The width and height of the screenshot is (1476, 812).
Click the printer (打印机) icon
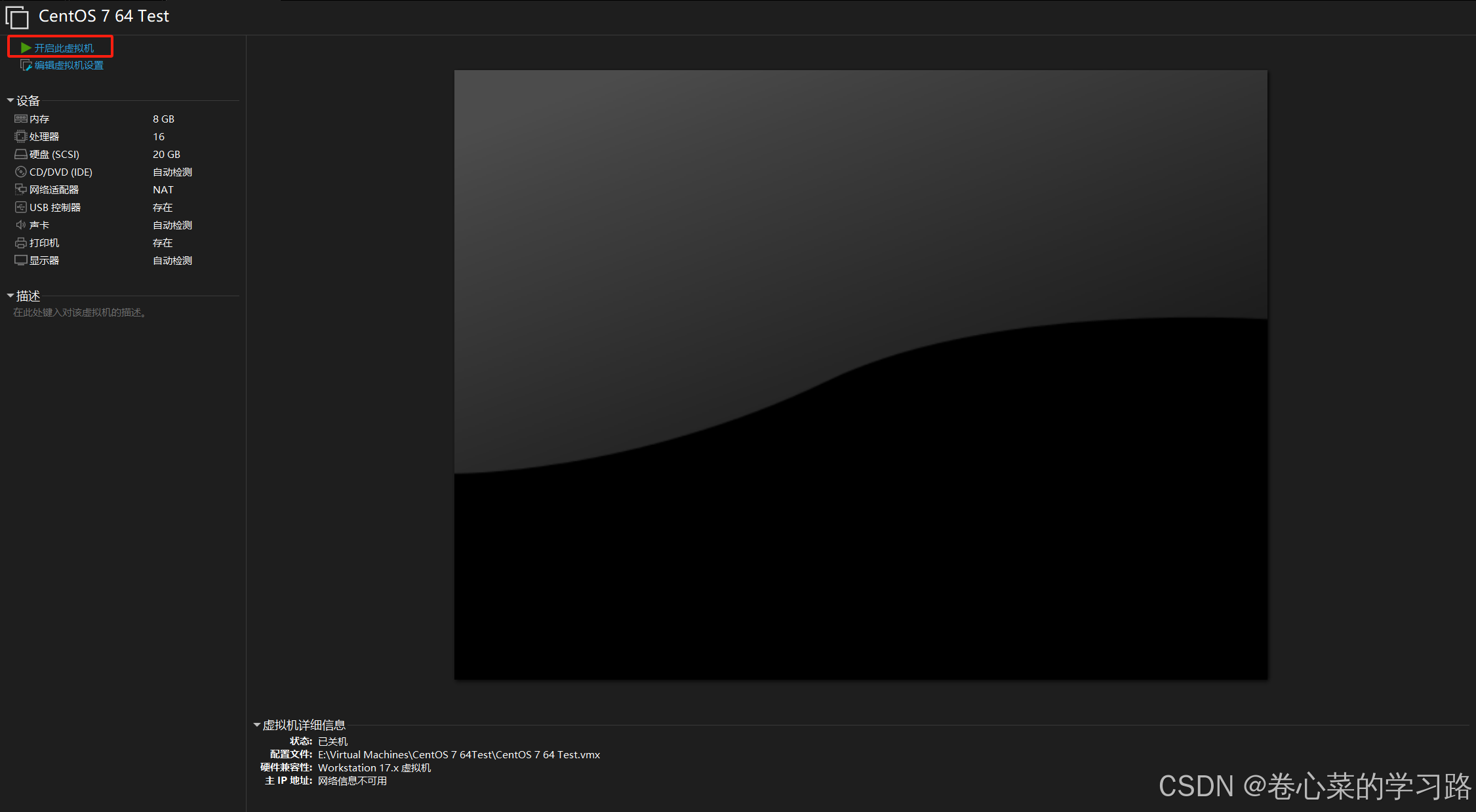(21, 242)
